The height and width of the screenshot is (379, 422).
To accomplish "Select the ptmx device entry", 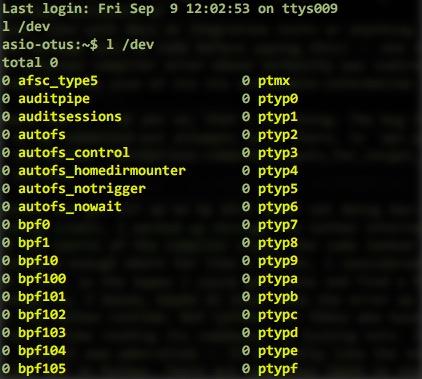I will point(274,81).
